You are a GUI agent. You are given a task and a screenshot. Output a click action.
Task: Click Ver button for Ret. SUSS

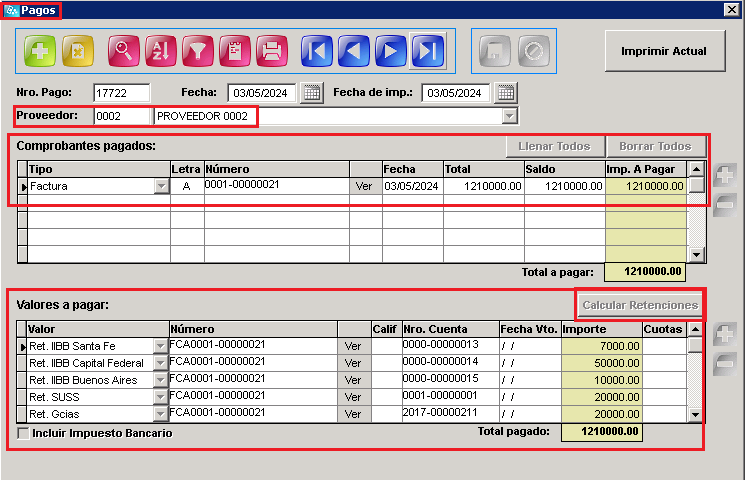click(x=353, y=397)
